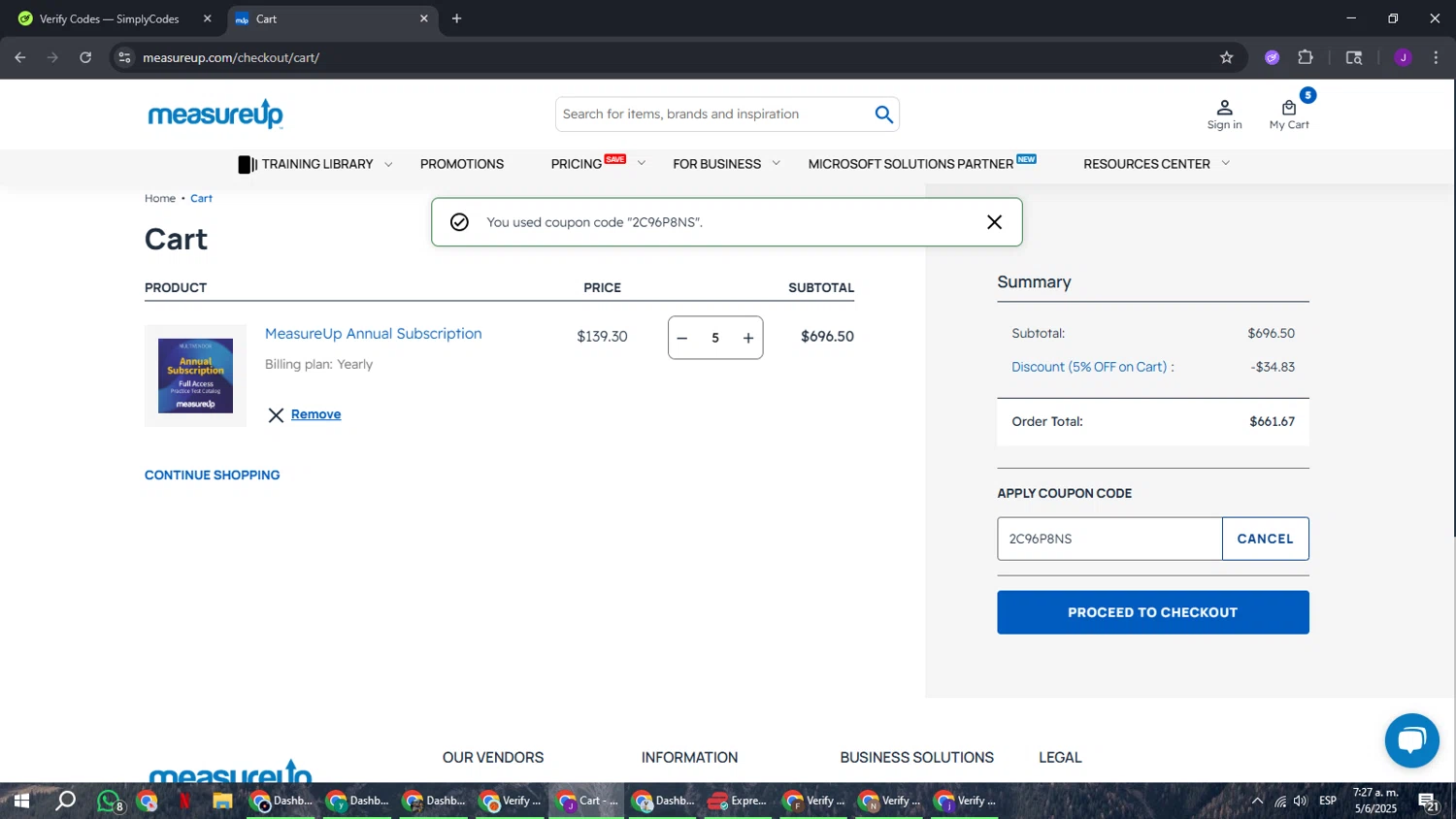Click Proceed to Checkout button
This screenshot has height=819, width=1456.
point(1153,612)
